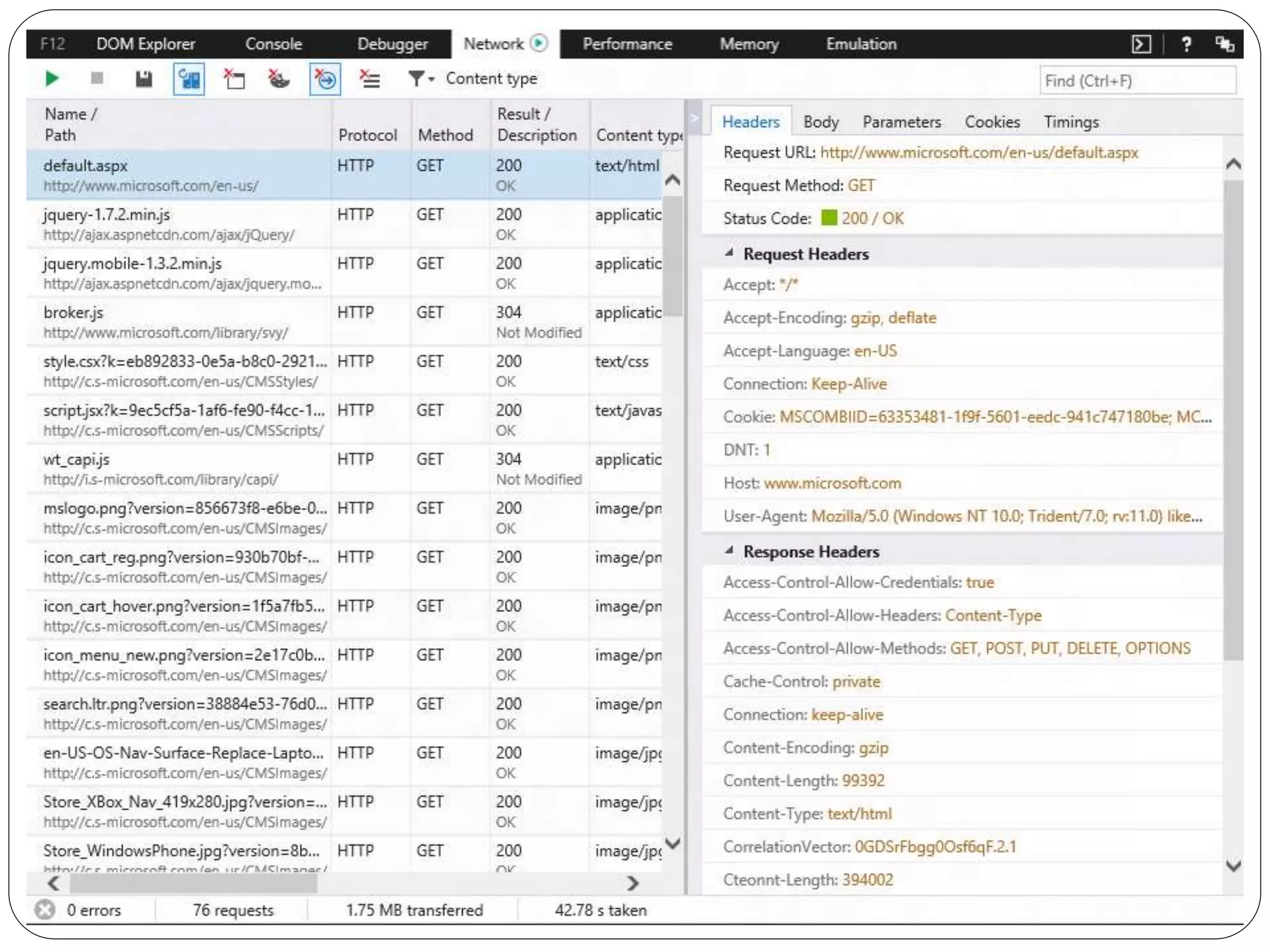Screen dimensions: 1270x952
Task: Open the Content type filter dropdown
Action: 422,79
